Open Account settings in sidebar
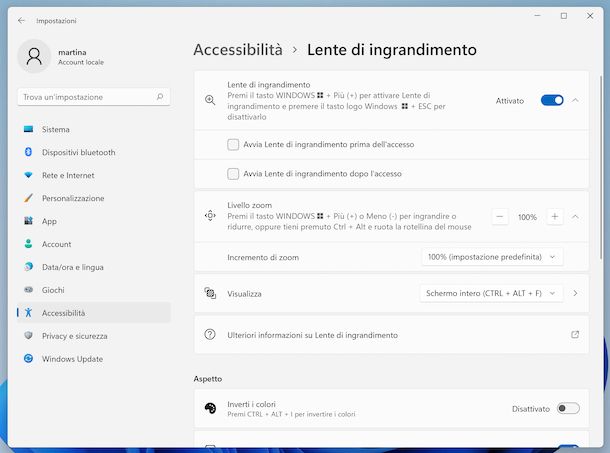The height and width of the screenshot is (453, 610). pos(94,244)
